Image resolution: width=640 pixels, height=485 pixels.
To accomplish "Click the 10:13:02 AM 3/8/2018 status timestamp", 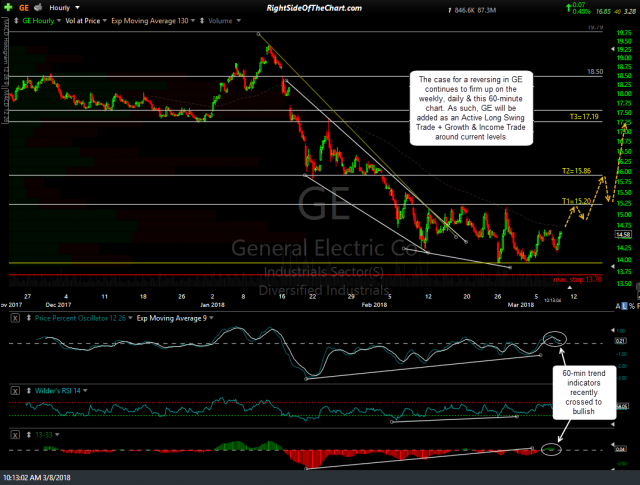I will coord(37,477).
